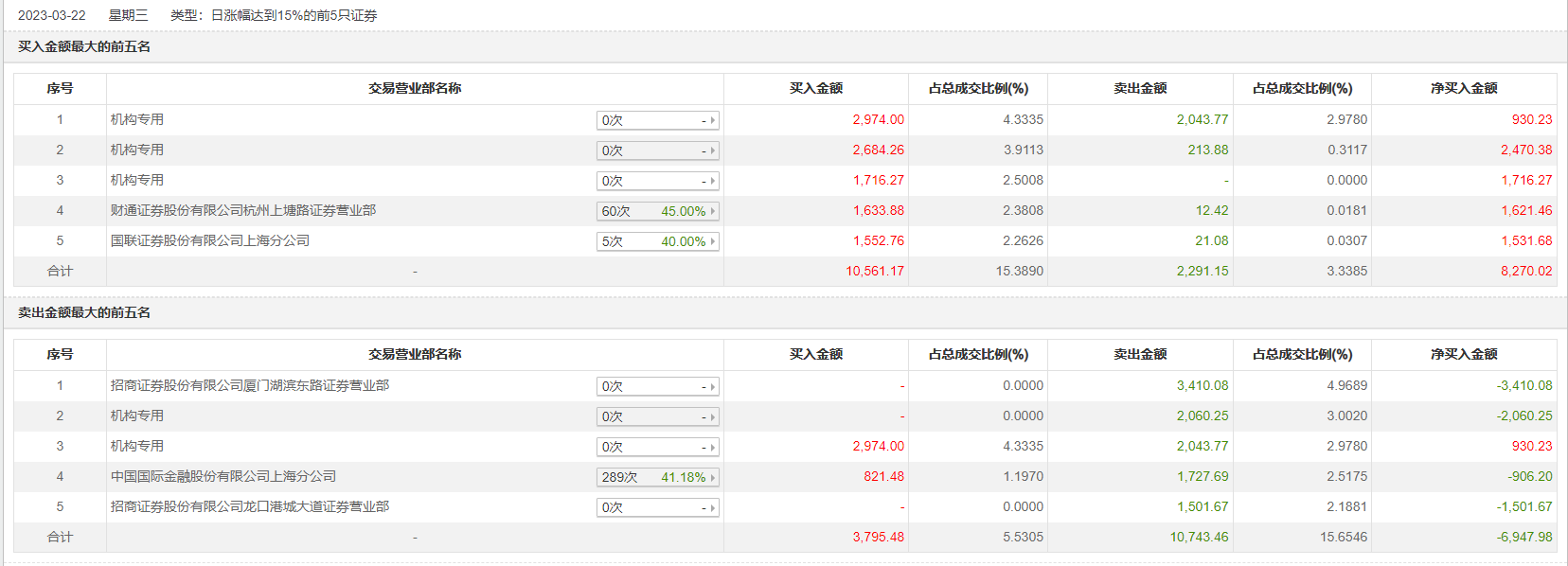Click 机构专用 in buy table row 3
The width and height of the screenshot is (1568, 566).
(137, 180)
